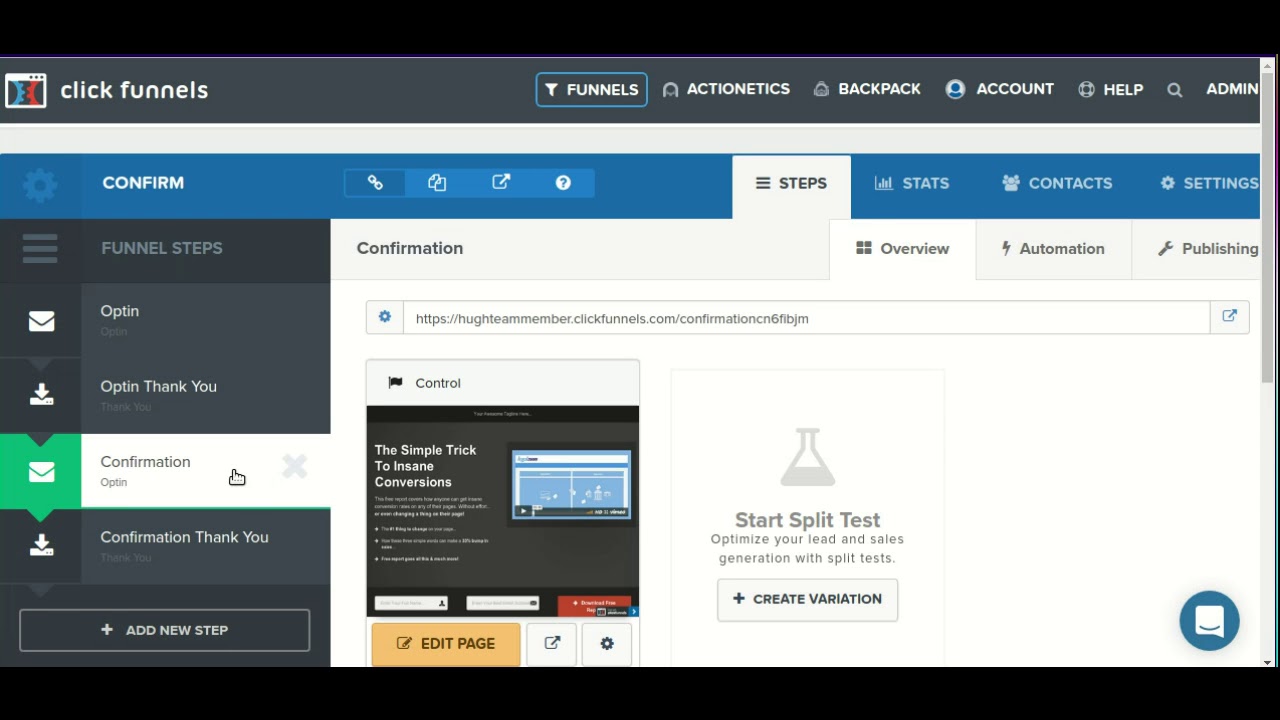This screenshot has height=720, width=1280.
Task: Click the Optin Thank You download icon
Action: [x=41, y=395]
